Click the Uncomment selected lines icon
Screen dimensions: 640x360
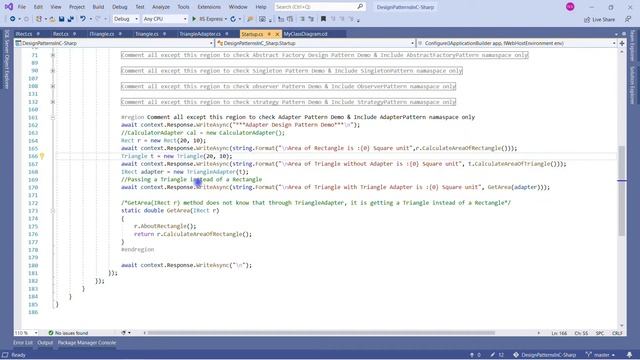[311, 19]
